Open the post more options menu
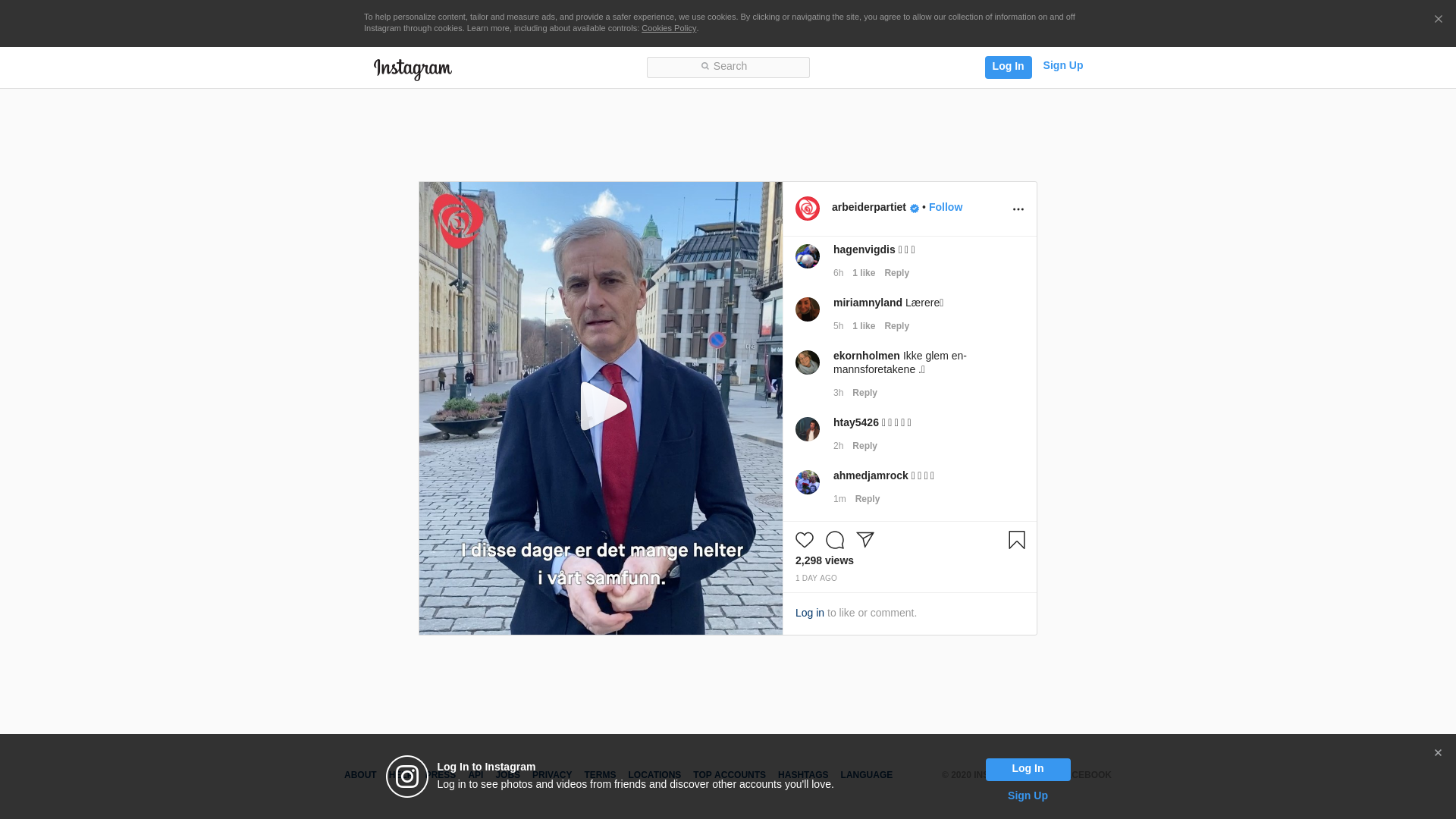Viewport: 1456px width, 819px height. point(1018,209)
